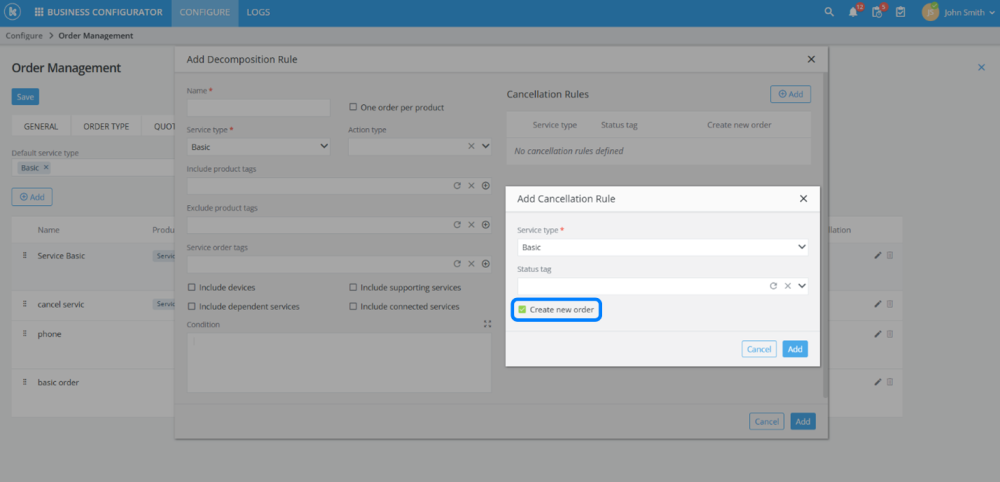The width and height of the screenshot is (1000, 482).
Task: Refresh the Status tag field
Action: [773, 286]
